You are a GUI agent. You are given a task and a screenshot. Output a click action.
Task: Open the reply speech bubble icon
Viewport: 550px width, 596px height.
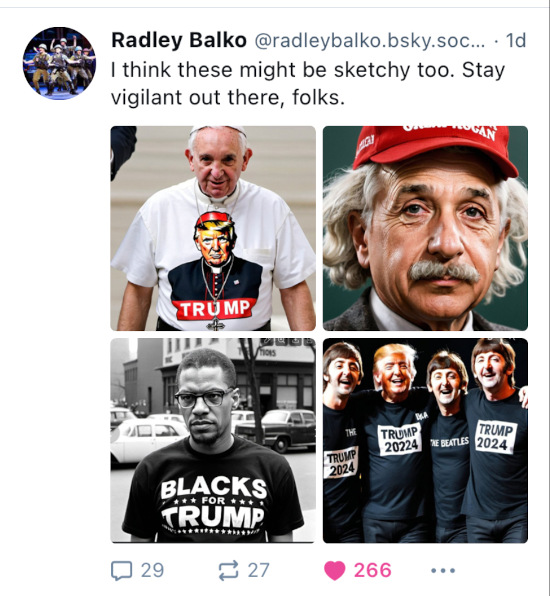[x=122, y=570]
